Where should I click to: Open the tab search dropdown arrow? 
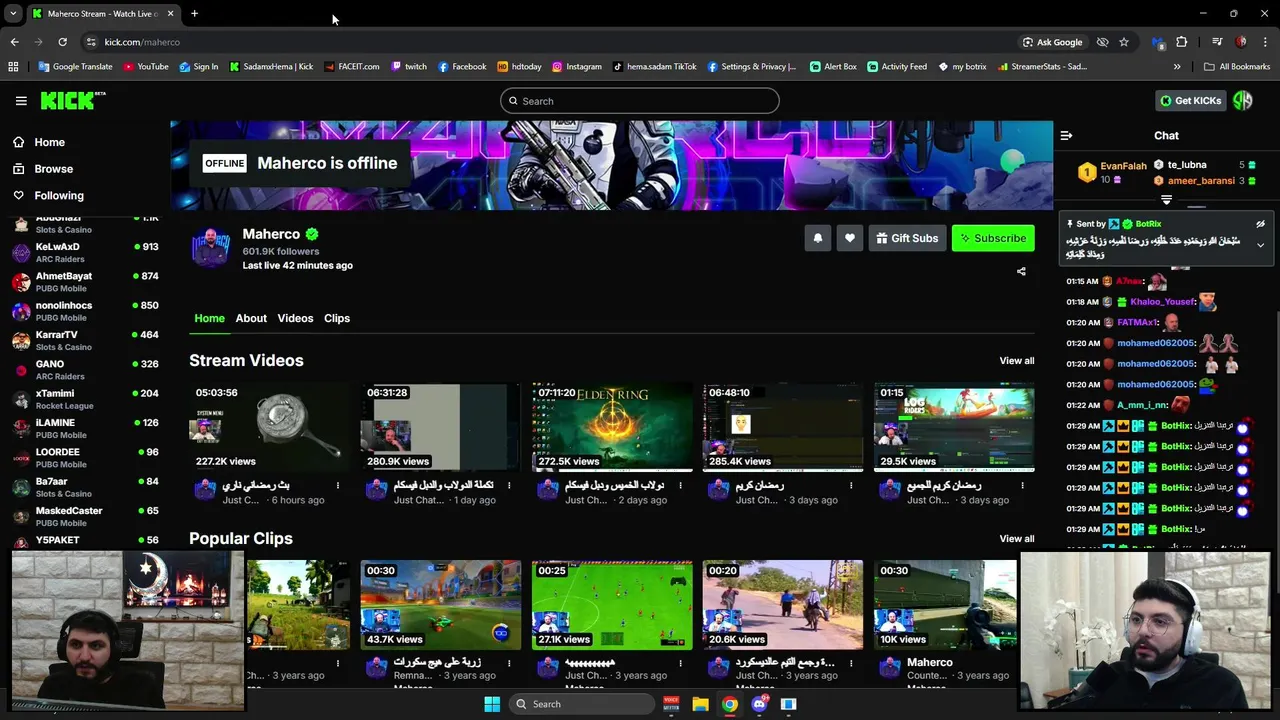point(13,14)
